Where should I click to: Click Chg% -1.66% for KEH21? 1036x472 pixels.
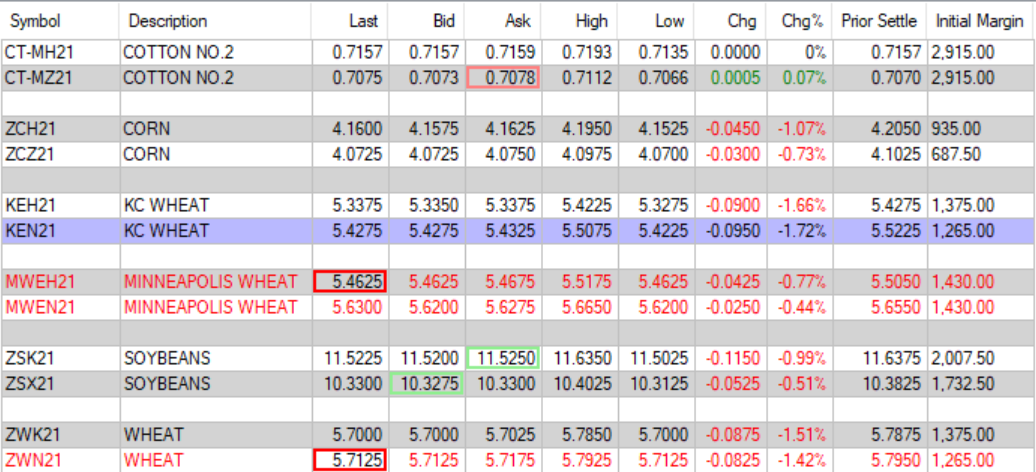click(x=799, y=206)
